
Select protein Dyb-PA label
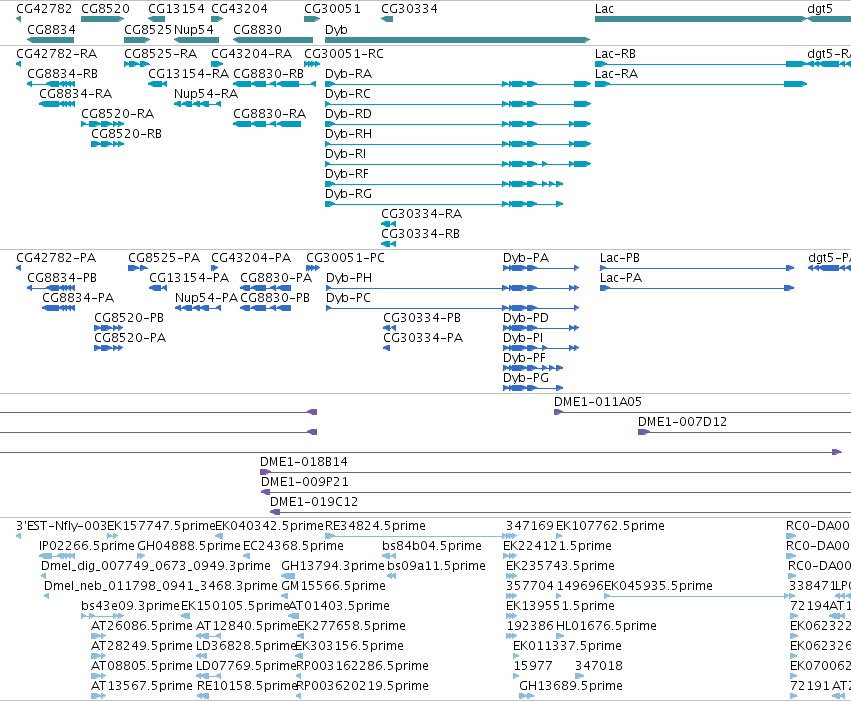[526, 258]
